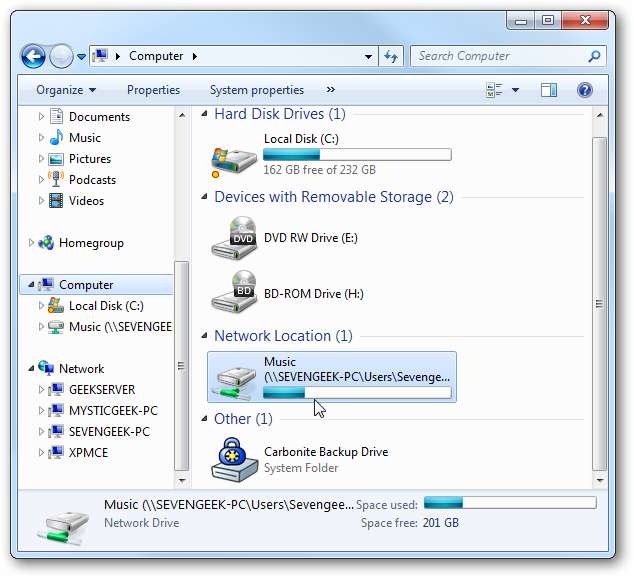This screenshot has width=634, height=577.
Task: Select the Carbonite Backup Drive label
Action: tap(326, 452)
